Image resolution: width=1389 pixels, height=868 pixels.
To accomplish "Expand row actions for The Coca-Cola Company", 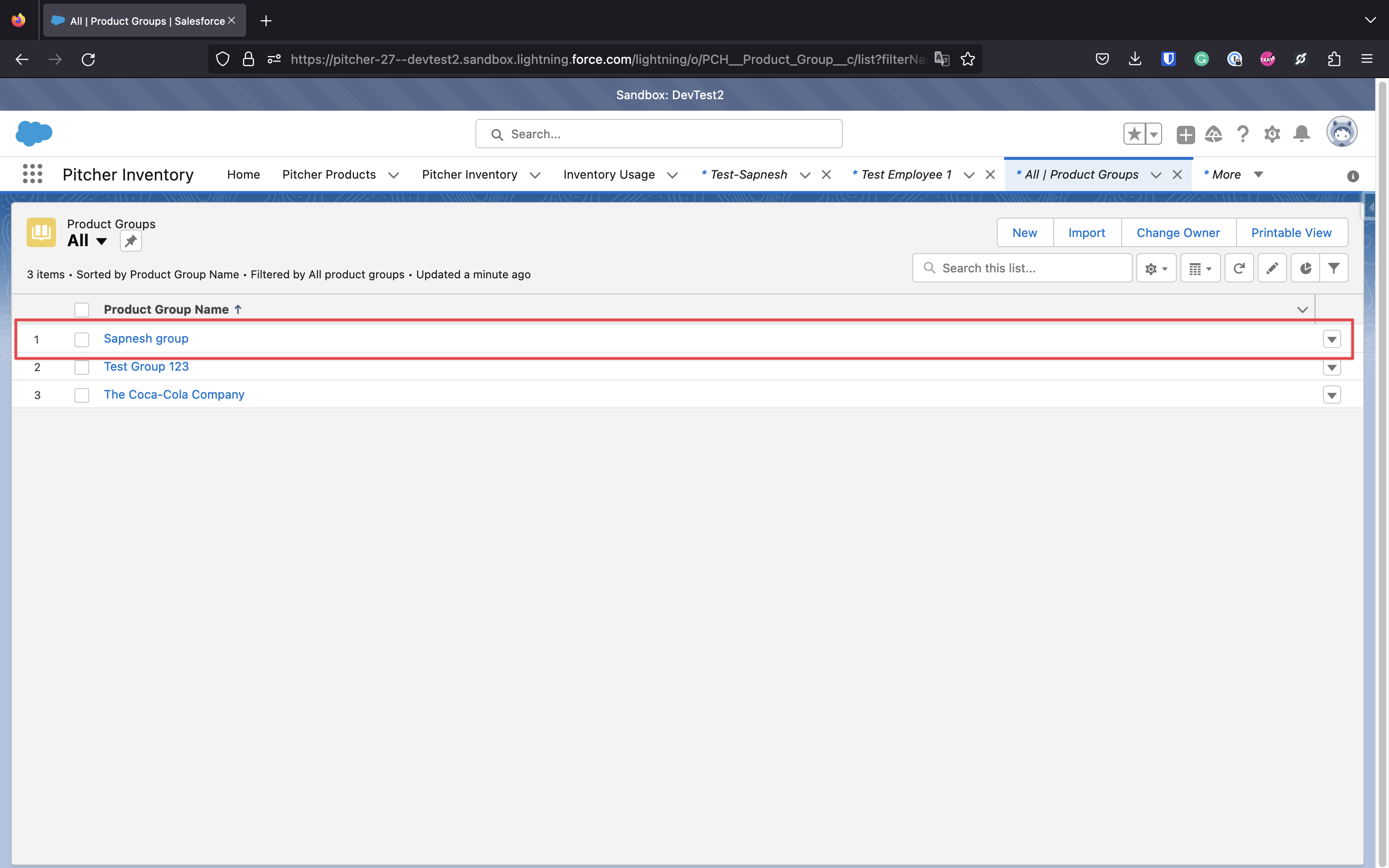I will [x=1332, y=395].
